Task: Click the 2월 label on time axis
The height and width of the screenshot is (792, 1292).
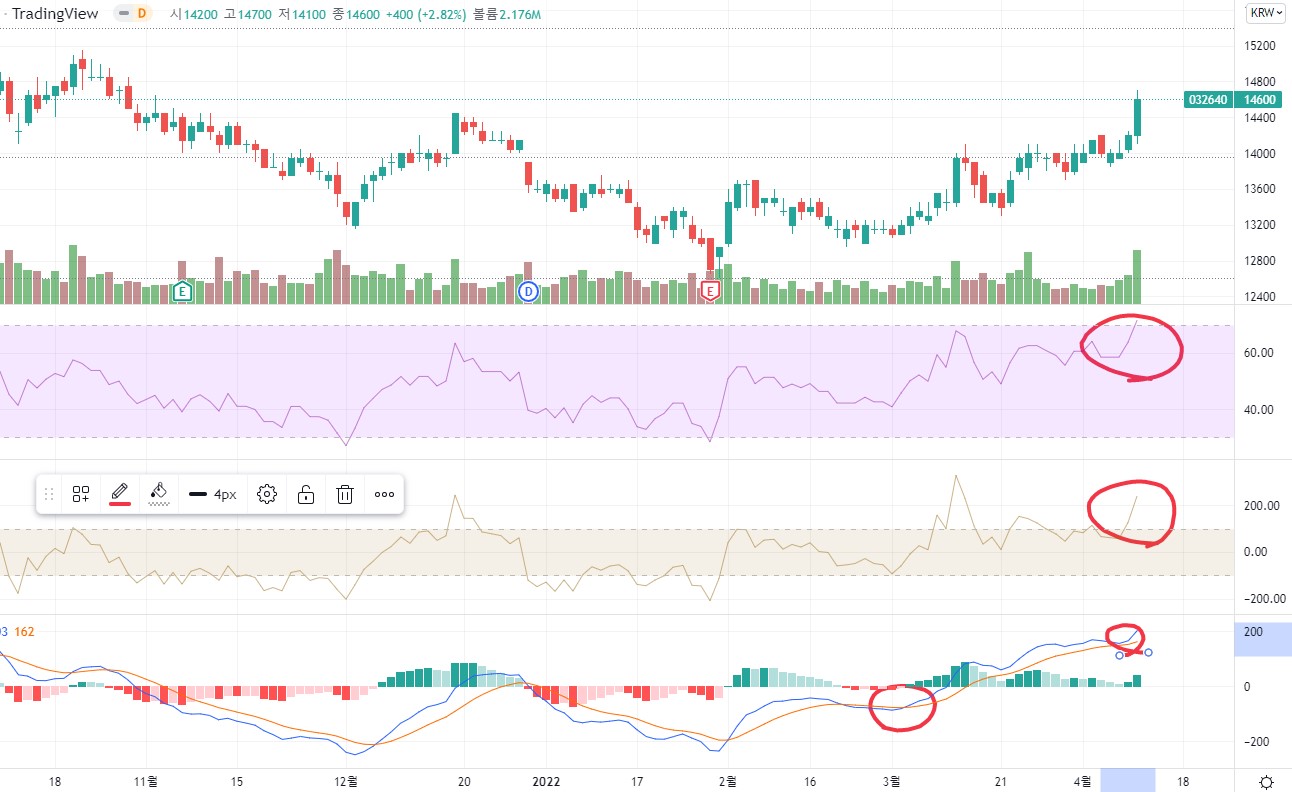Action: pos(729,782)
